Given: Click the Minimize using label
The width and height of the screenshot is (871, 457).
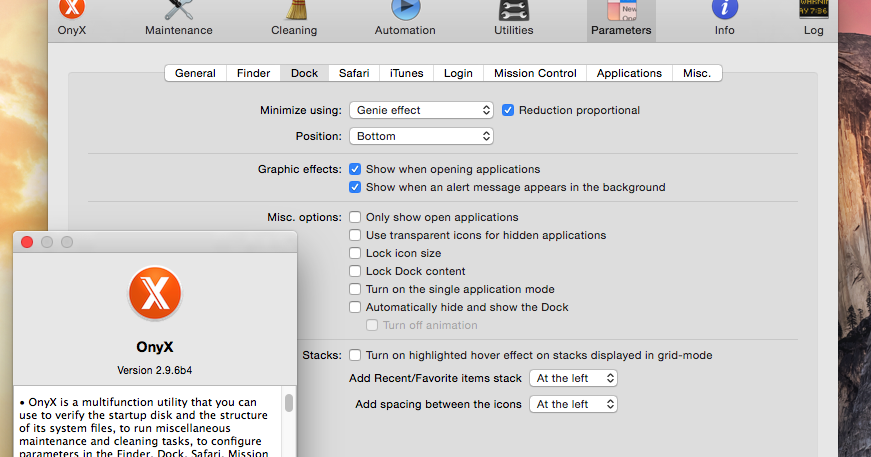Looking at the screenshot, I should (301, 110).
